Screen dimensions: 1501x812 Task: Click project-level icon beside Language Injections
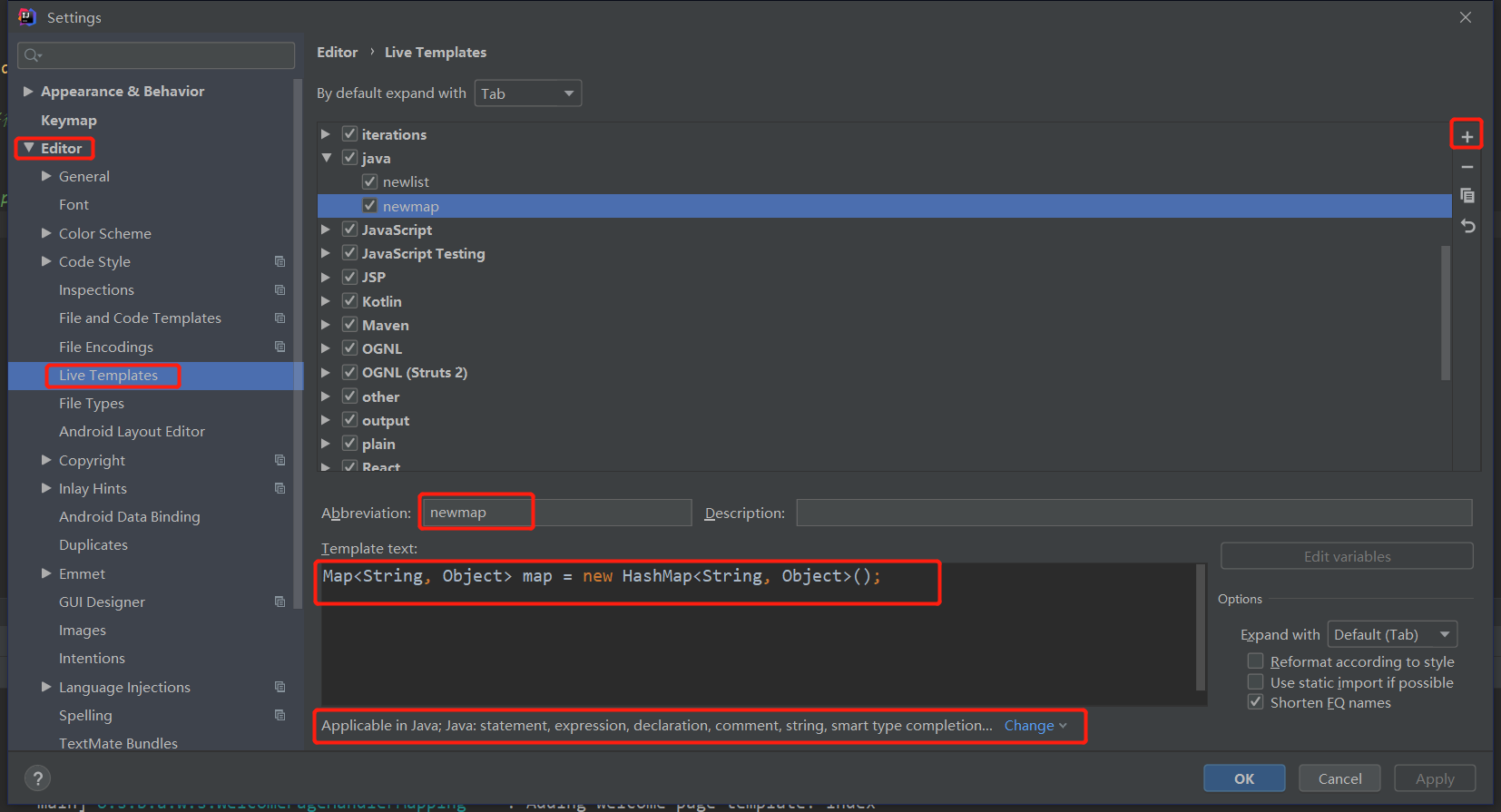[280, 687]
